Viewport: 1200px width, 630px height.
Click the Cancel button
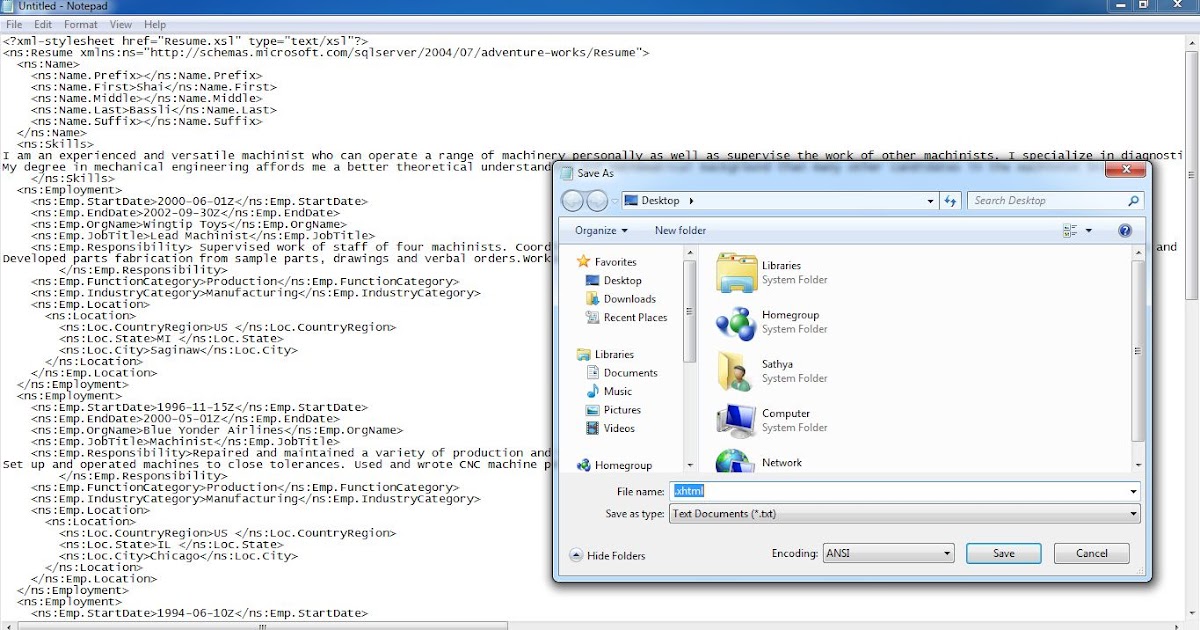click(1092, 553)
